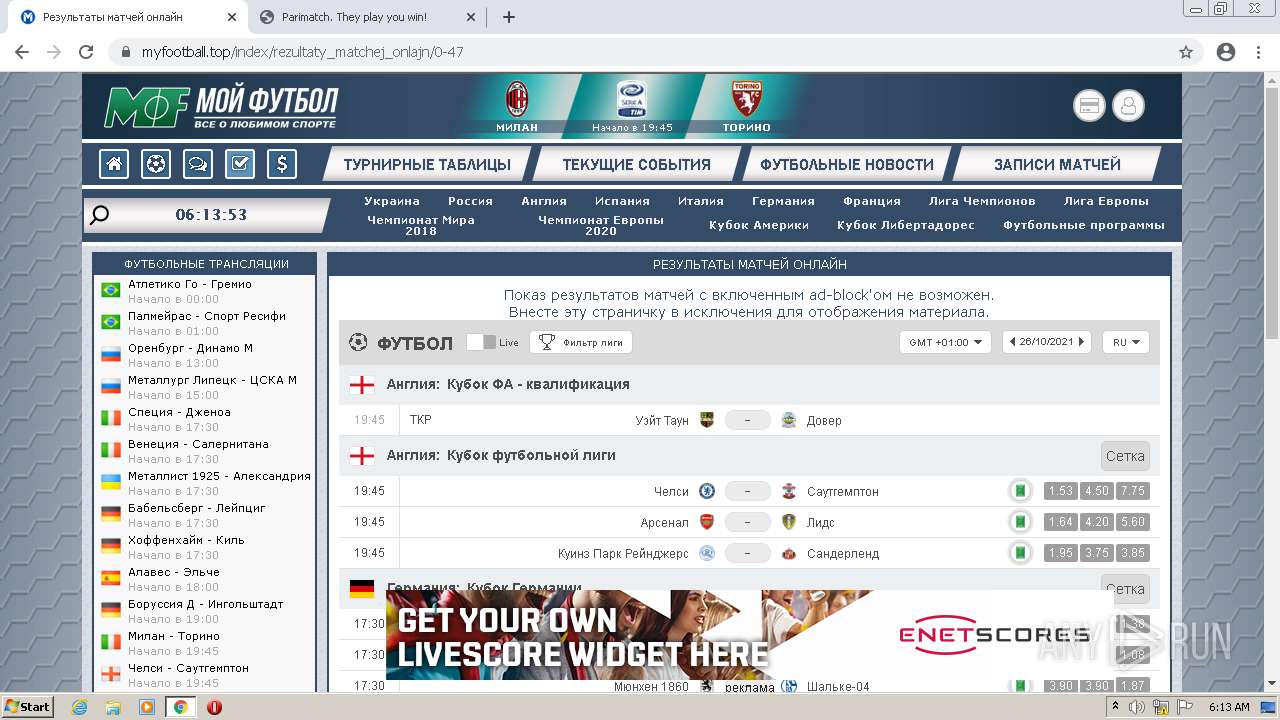Click the livescore widget ad banner
The image size is (1280, 720).
[x=748, y=635]
